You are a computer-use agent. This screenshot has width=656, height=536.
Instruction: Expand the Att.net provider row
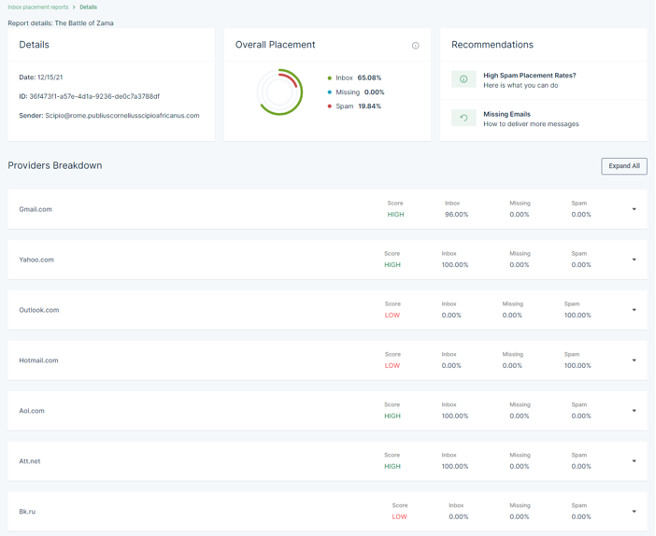(634, 461)
